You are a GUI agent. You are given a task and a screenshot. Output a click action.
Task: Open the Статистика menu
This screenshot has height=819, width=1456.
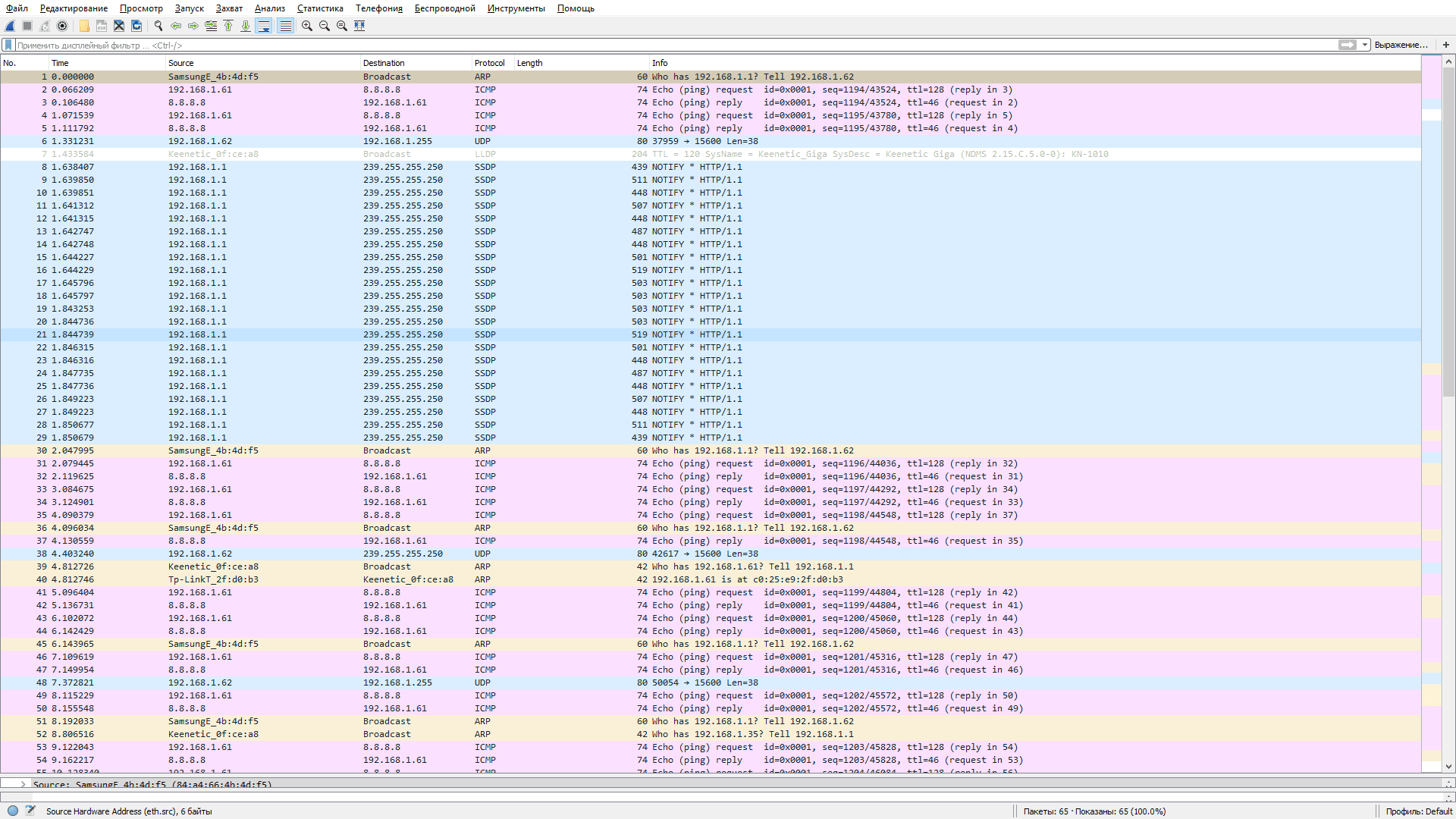tap(319, 8)
